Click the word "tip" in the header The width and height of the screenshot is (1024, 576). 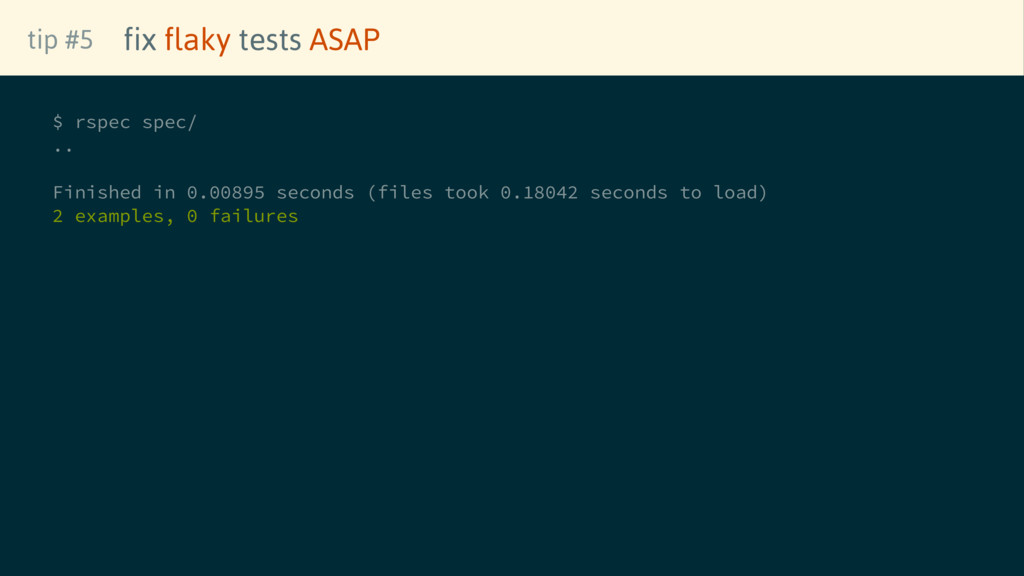click(x=42, y=40)
